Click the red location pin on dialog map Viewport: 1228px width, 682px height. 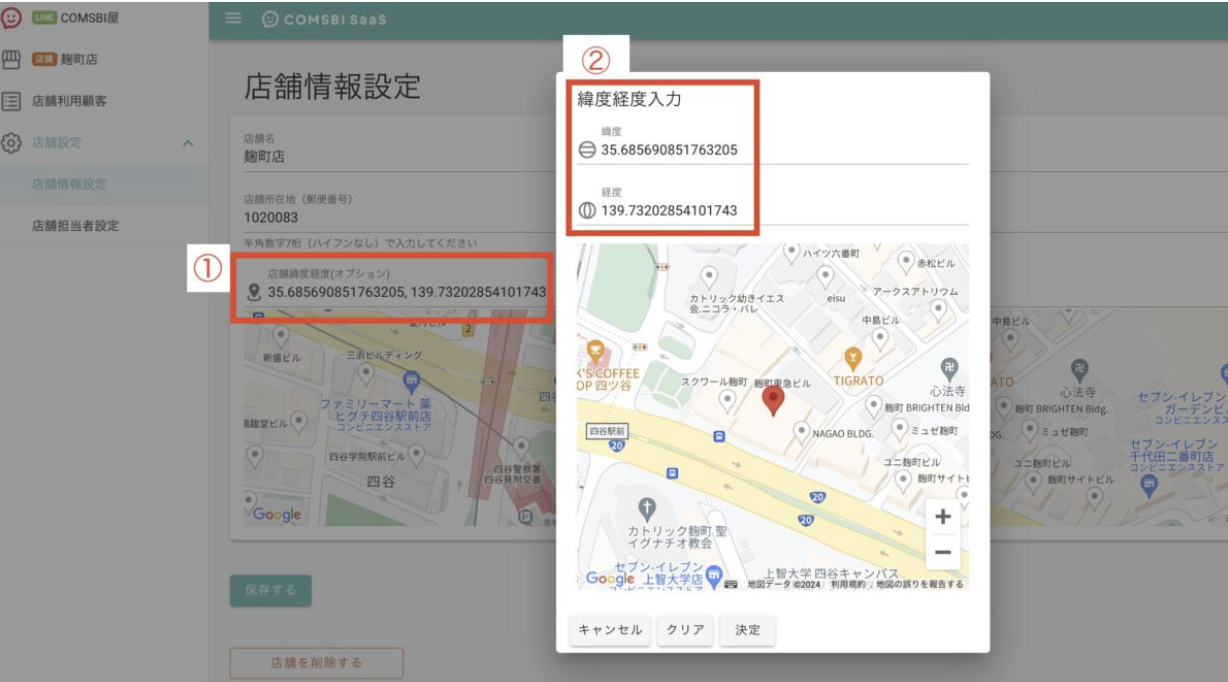tap(773, 400)
